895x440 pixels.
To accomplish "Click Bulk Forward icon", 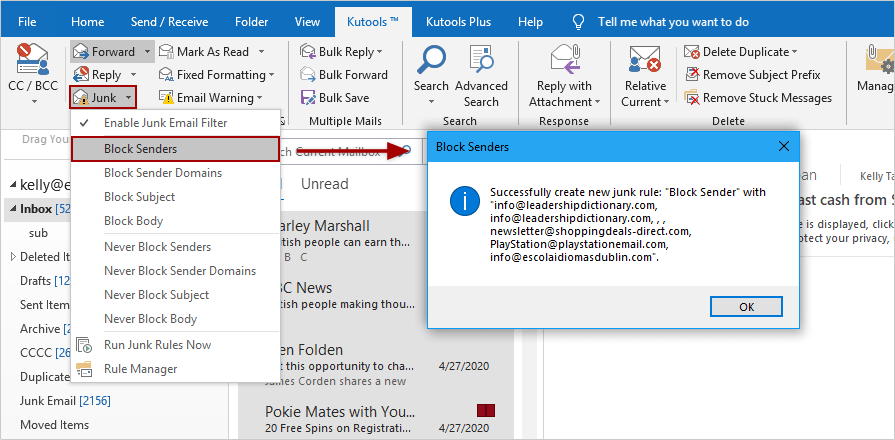I will [308, 75].
